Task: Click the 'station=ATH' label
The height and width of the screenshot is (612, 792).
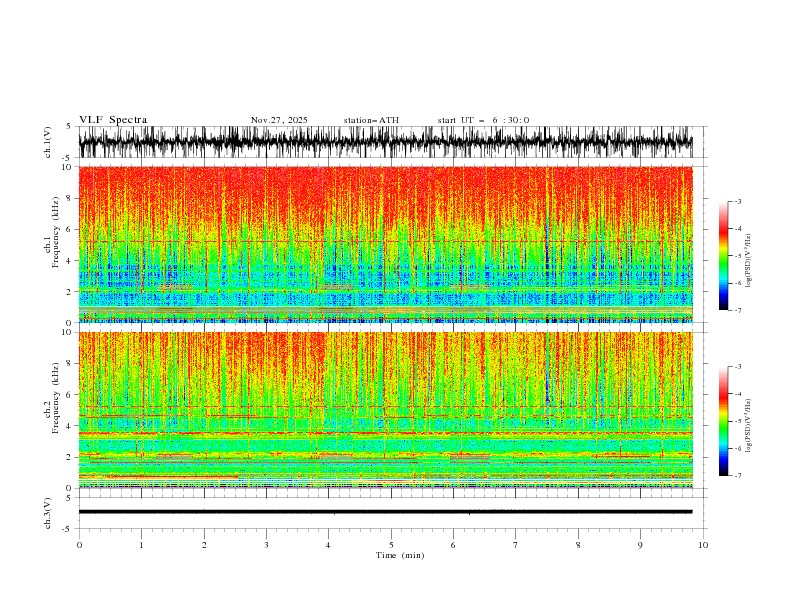Action: coord(371,120)
